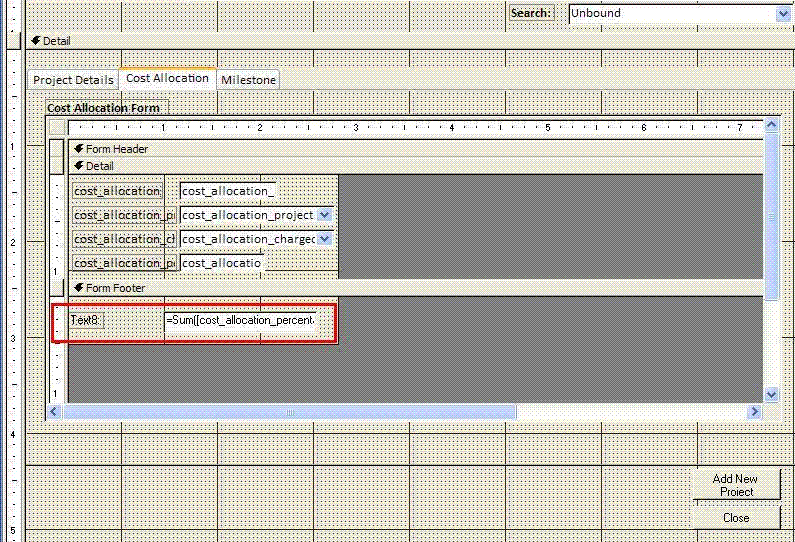Select the =Sum([cost_allocation_percent text box
The width and height of the screenshot is (795, 542).
(240, 320)
